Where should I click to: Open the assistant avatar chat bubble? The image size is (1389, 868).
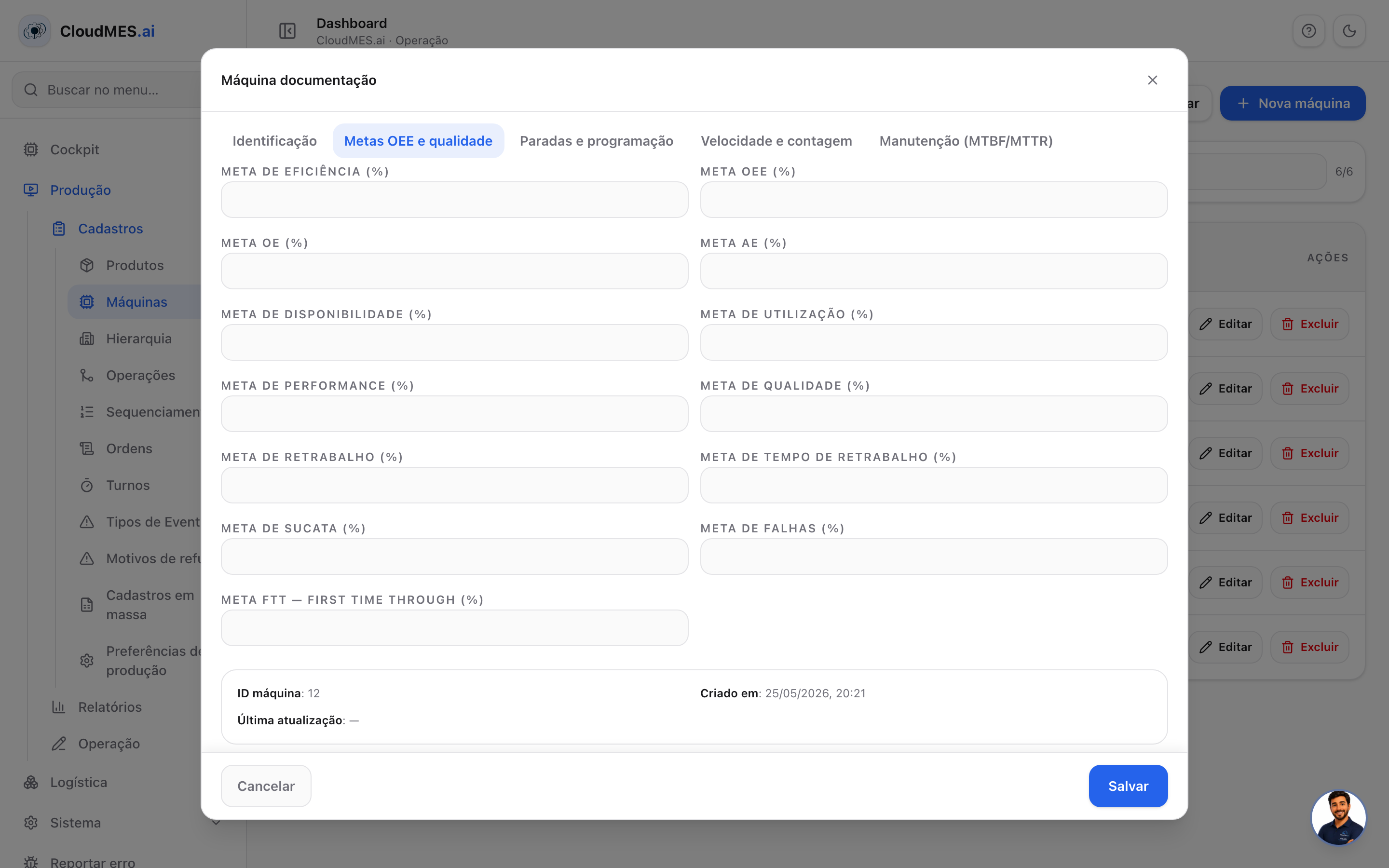coord(1338,817)
